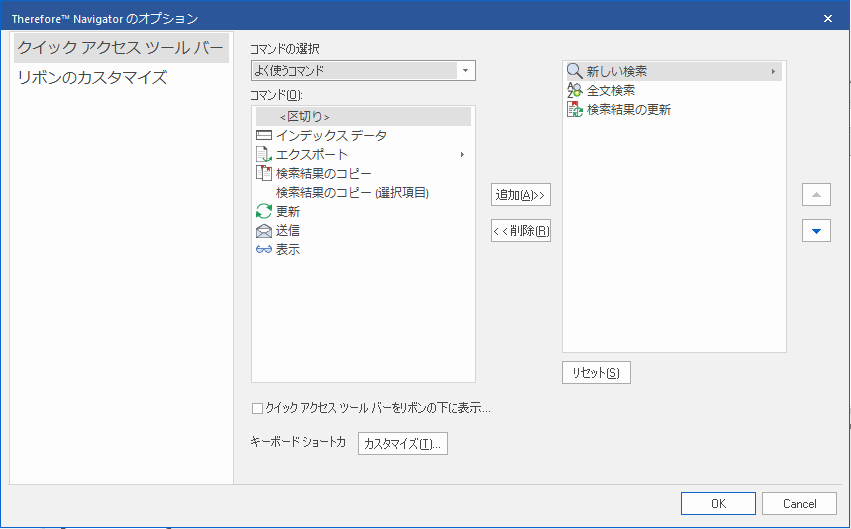
Task: Expand the 新しい検索 submenu arrow
Action: (773, 72)
